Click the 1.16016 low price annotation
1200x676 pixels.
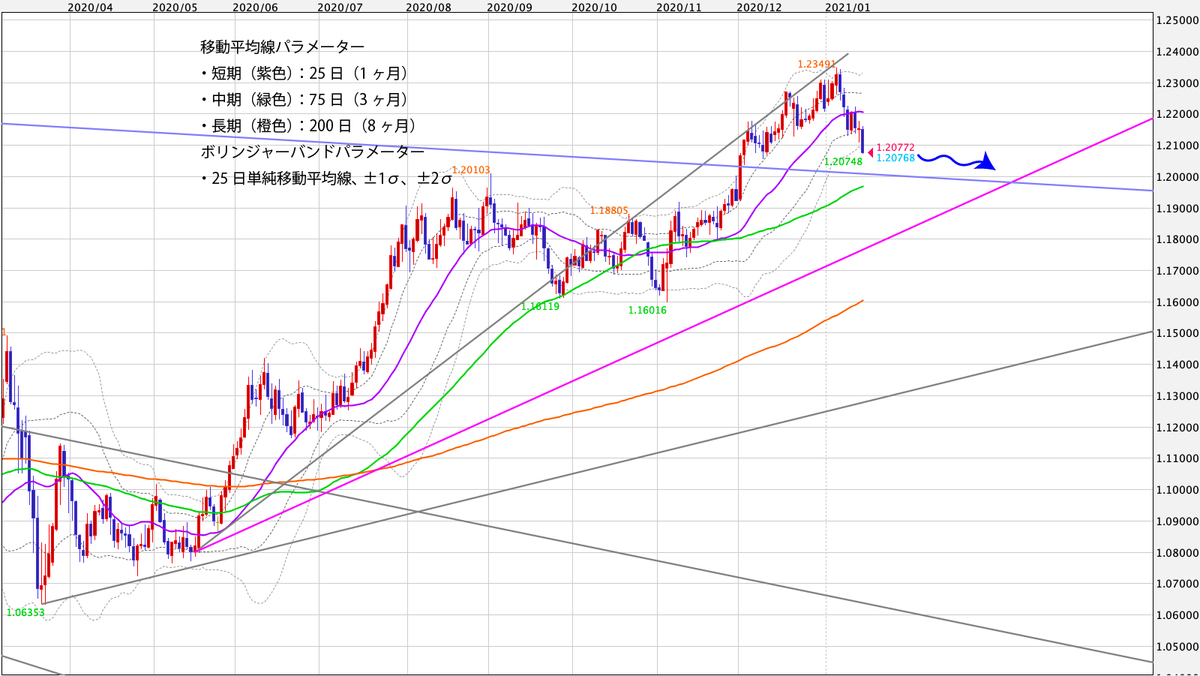pos(647,311)
